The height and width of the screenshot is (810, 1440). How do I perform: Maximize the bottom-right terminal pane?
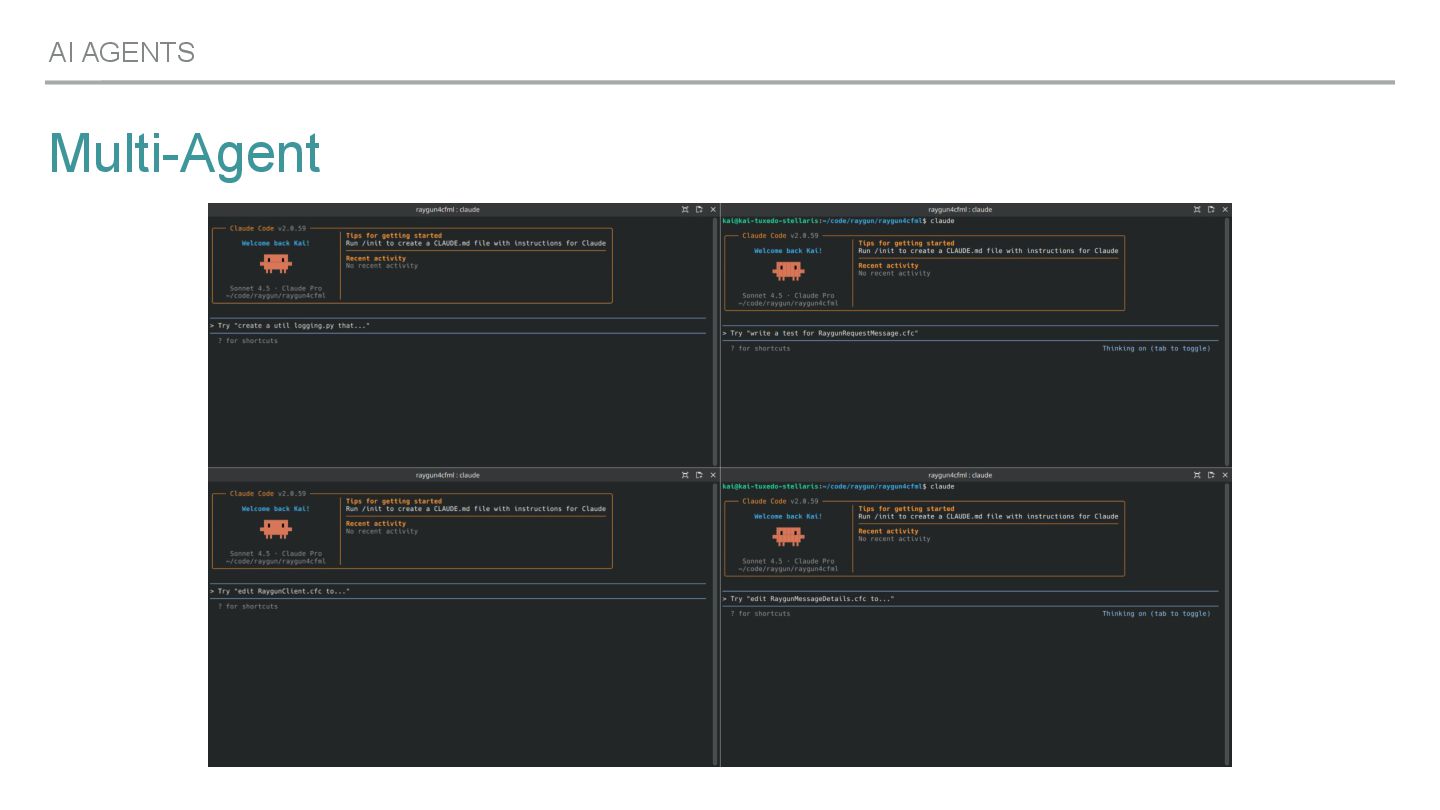(1197, 475)
